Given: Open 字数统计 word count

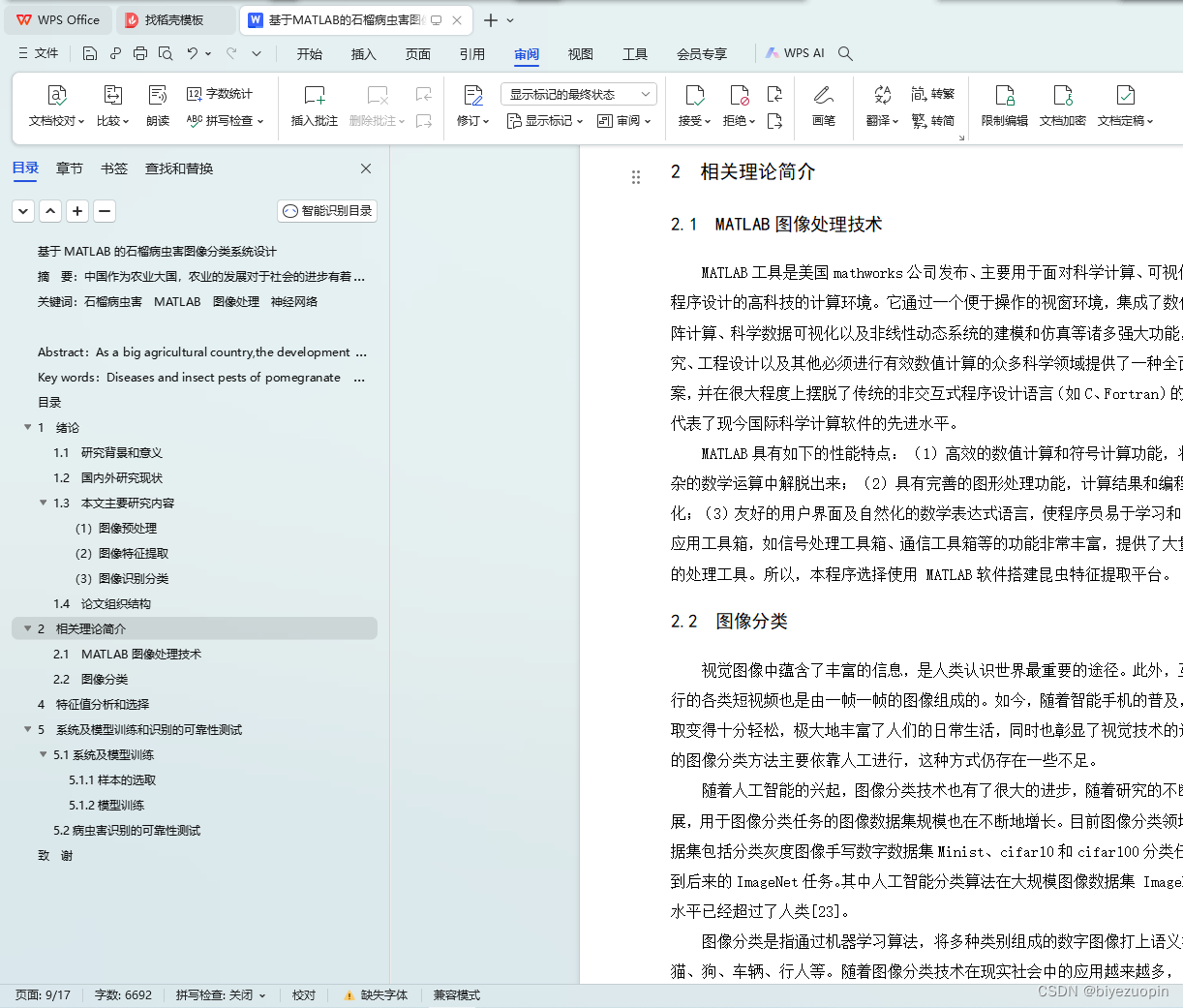Looking at the screenshot, I should tap(220, 94).
